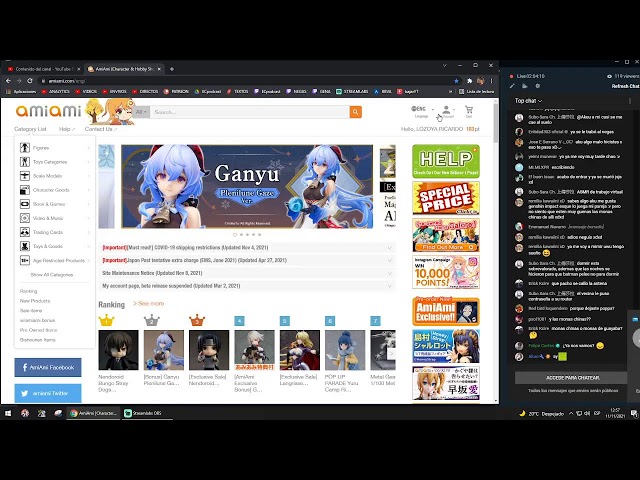Click the amiami search input field
The image size is (640, 480).
point(249,112)
